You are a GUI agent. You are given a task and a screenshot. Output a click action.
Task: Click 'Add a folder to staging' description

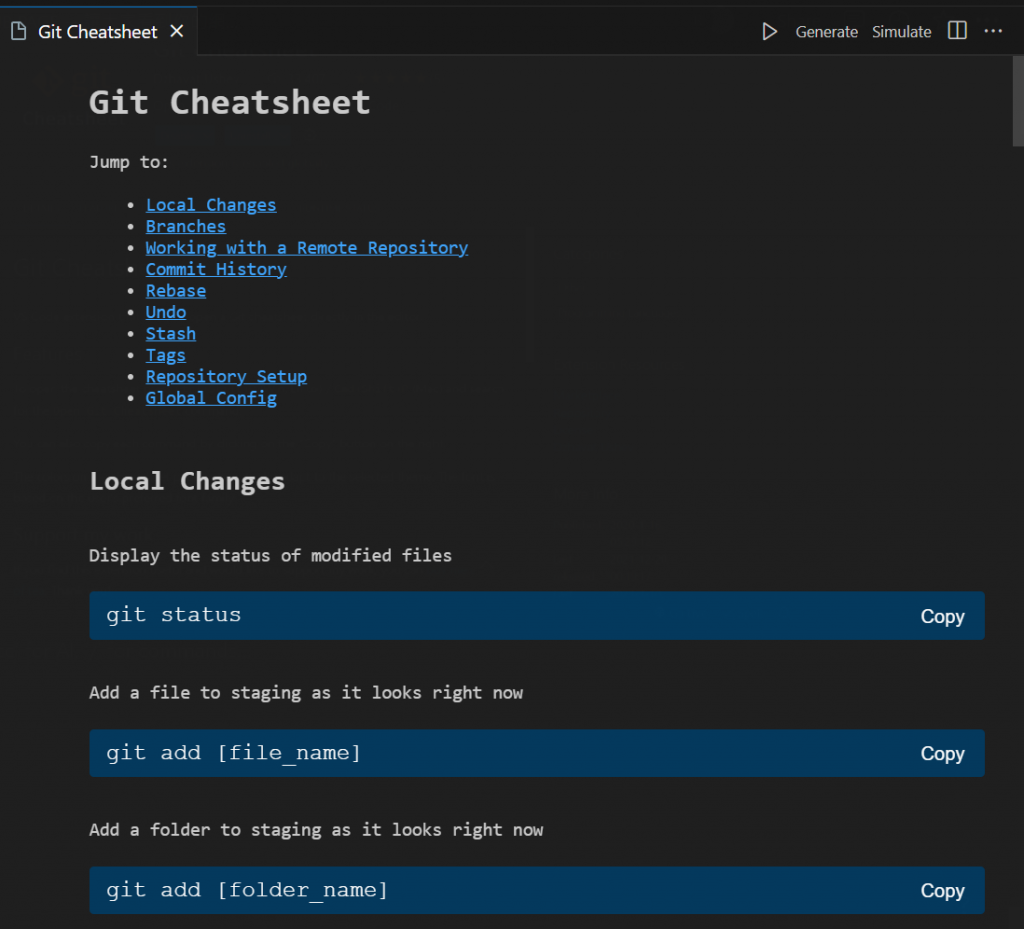tap(316, 830)
